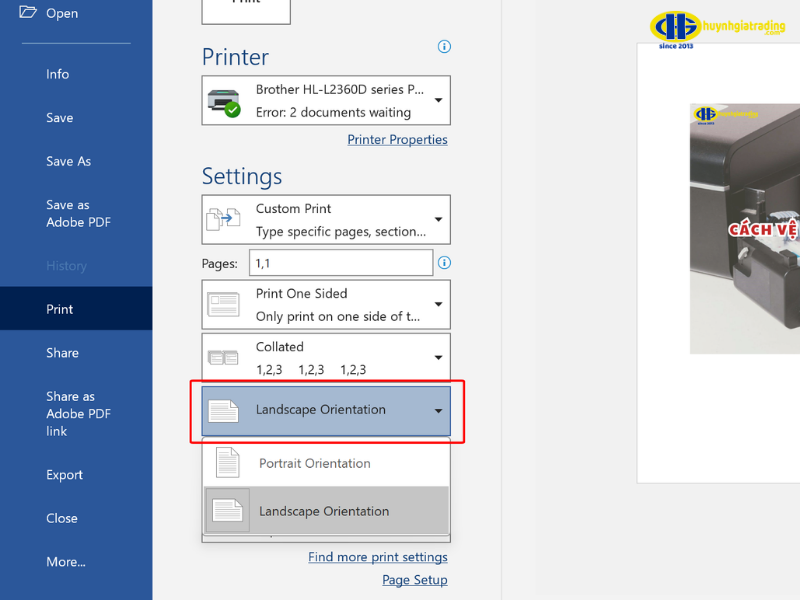Click the info icon beside Printer heading
This screenshot has height=600, width=800.
tap(445, 47)
